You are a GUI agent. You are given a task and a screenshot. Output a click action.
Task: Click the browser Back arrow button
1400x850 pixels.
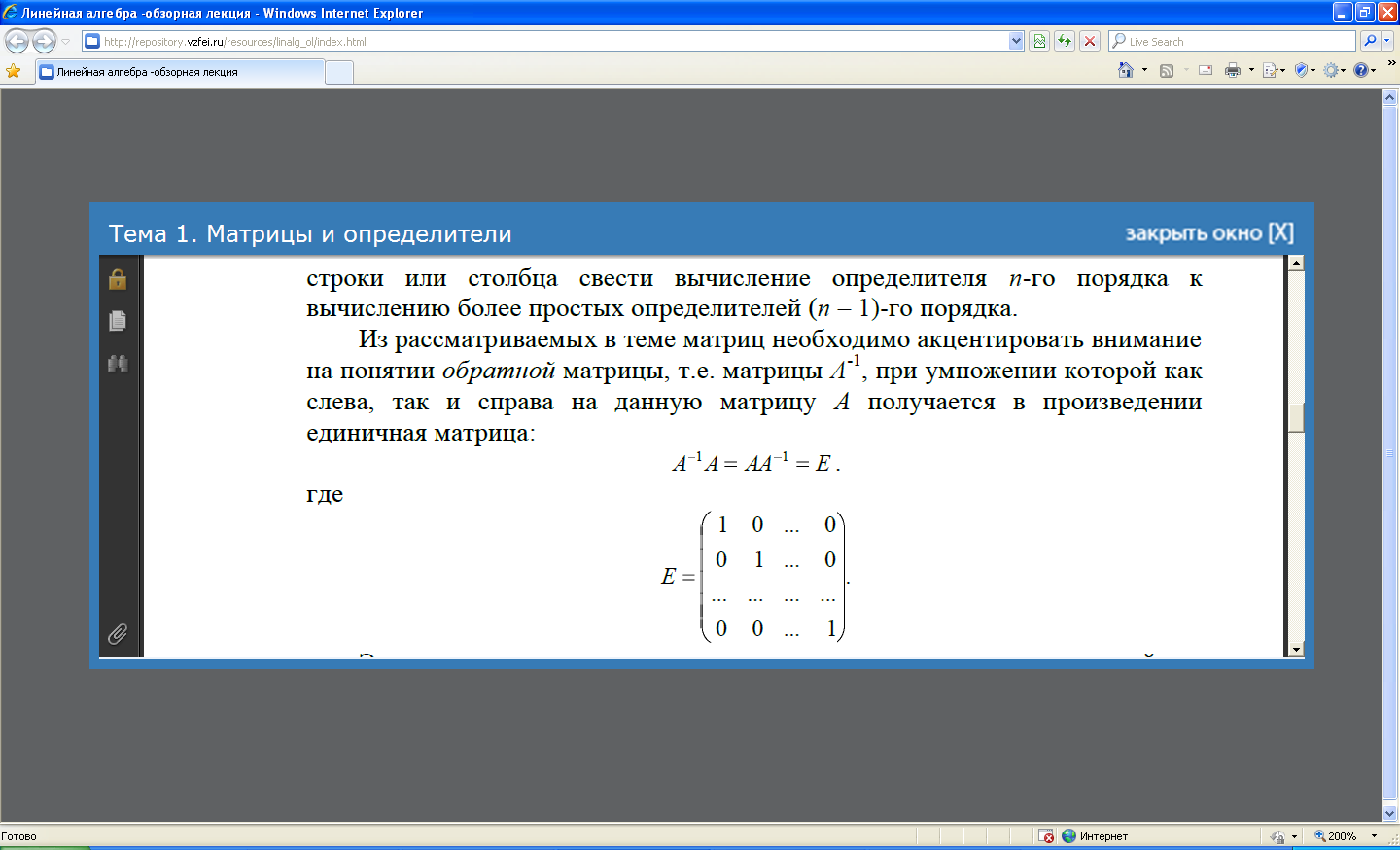tap(17, 41)
